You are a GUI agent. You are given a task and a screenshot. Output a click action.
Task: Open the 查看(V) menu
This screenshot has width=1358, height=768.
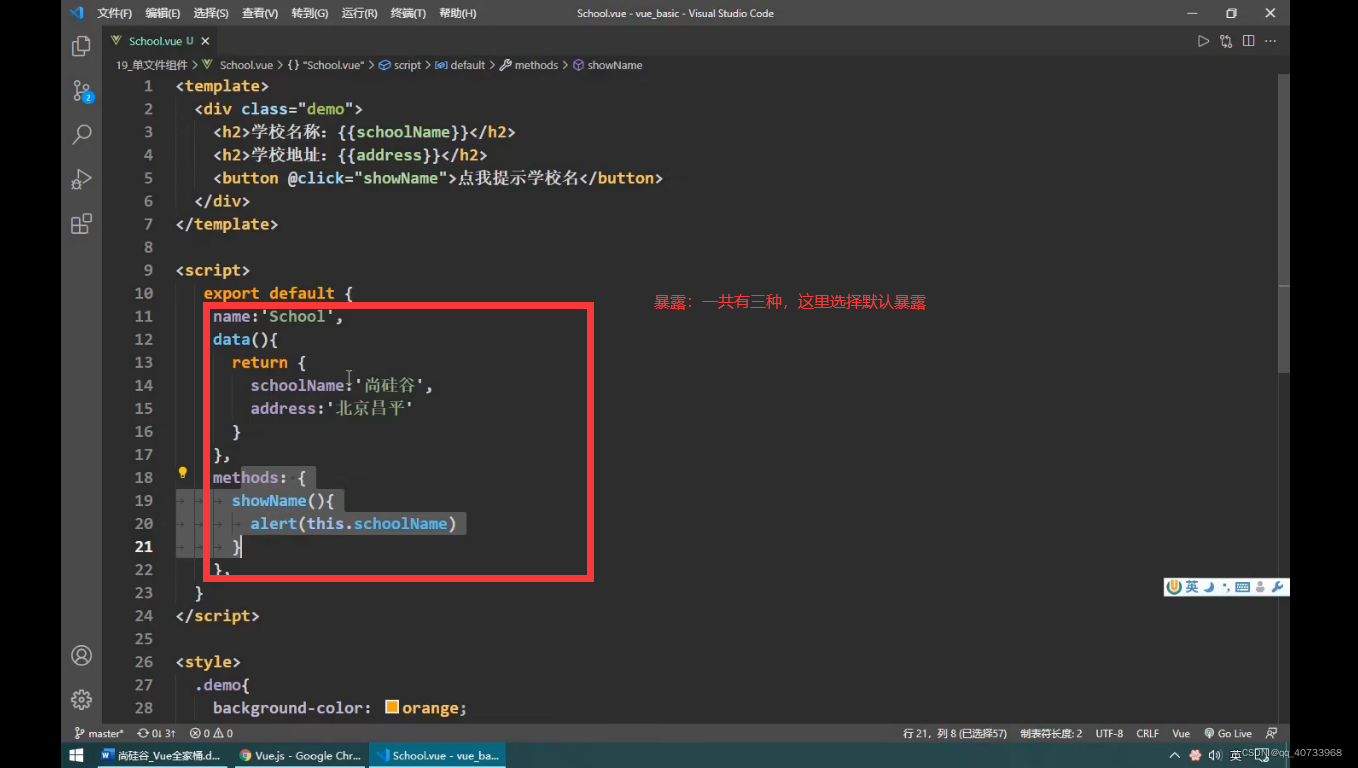pos(260,13)
